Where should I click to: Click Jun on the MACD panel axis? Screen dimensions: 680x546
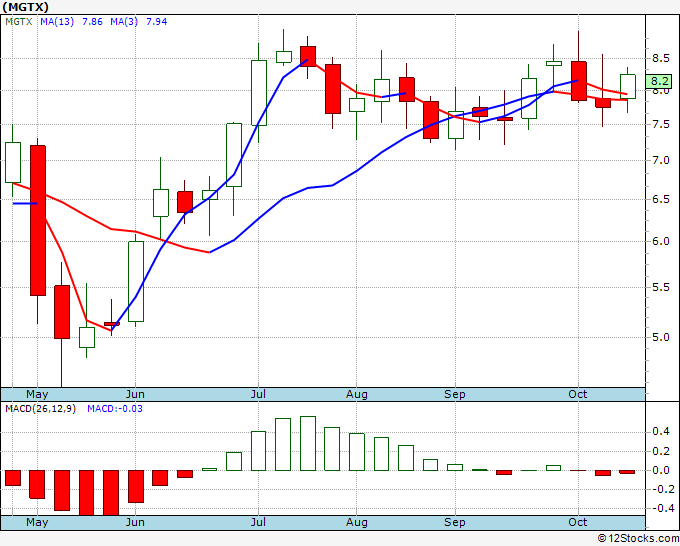(135, 522)
